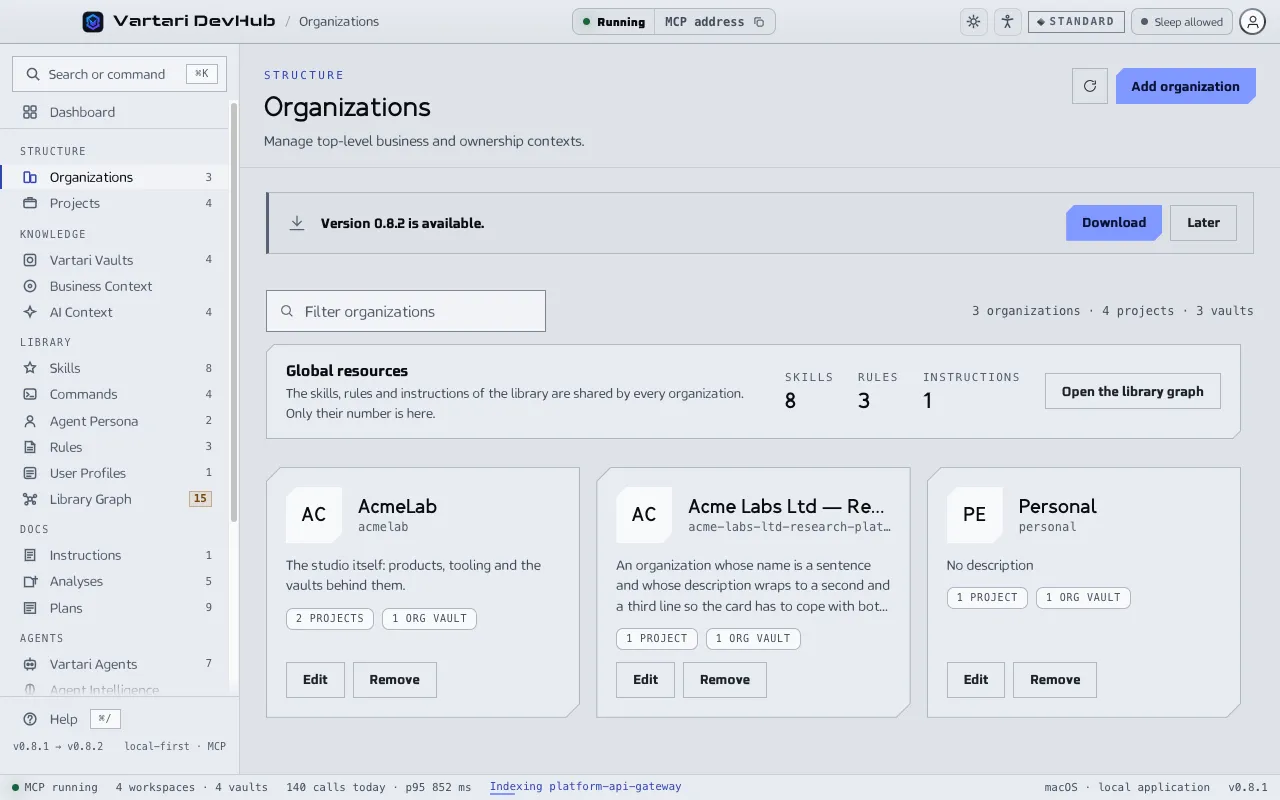1280x800 pixels.
Task: Click the Commands terminal icon
Action: click(x=30, y=394)
